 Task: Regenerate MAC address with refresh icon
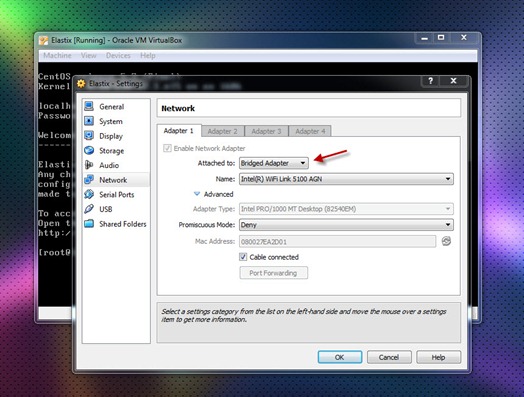(x=446, y=241)
